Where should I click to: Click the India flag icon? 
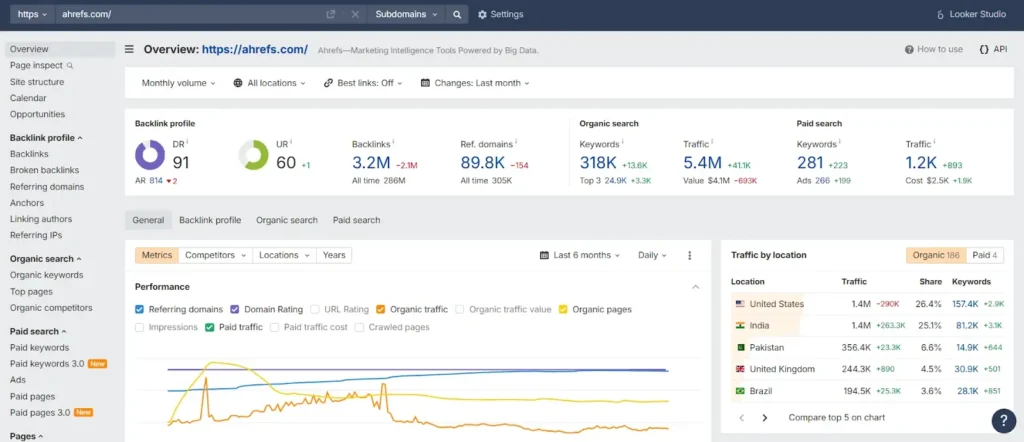point(741,325)
